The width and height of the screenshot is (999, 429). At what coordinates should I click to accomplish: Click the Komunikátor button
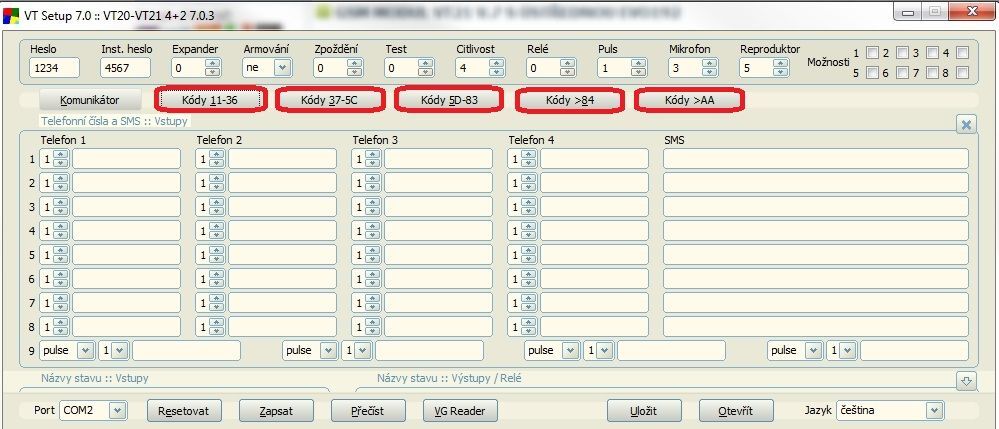[x=89, y=100]
